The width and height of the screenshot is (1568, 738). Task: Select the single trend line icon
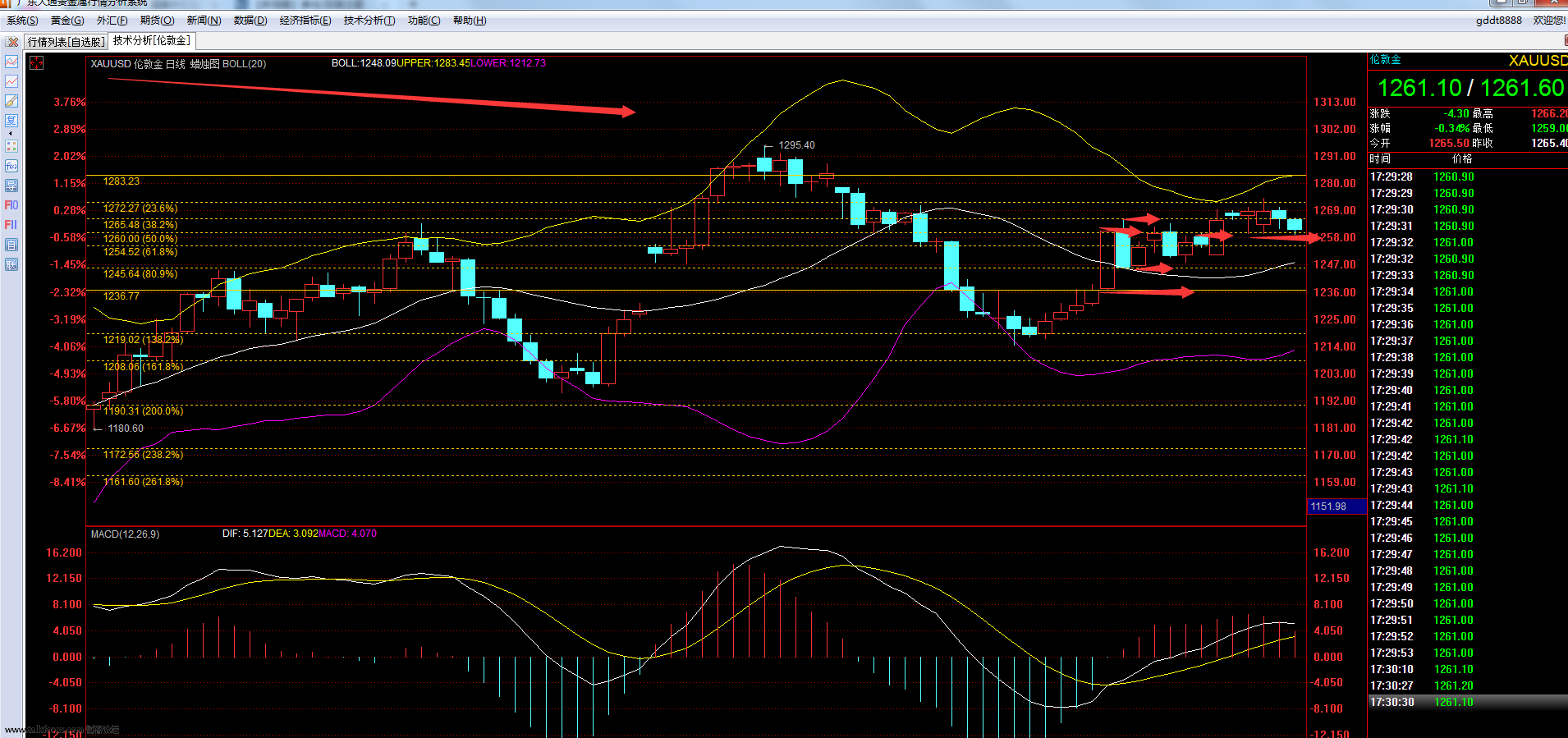11,81
